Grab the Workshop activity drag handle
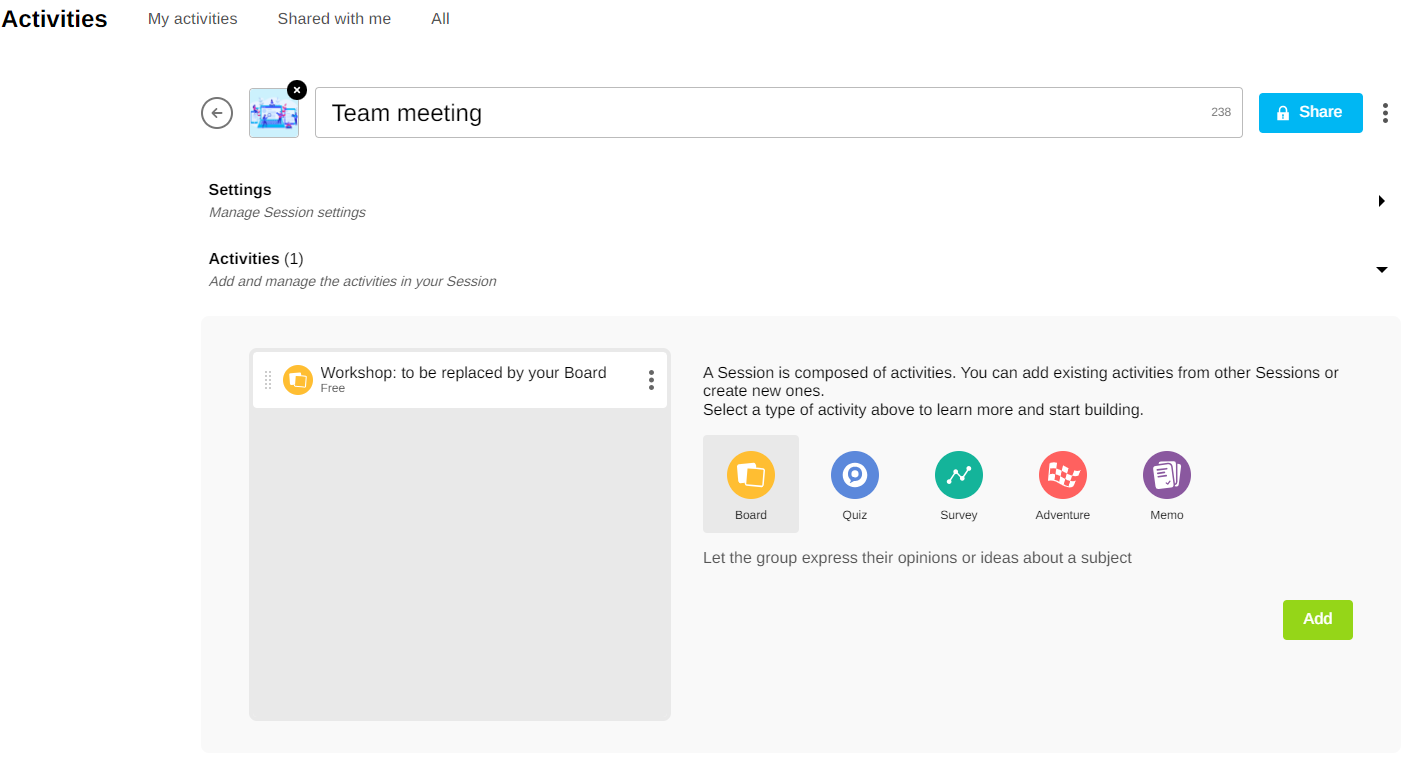 click(x=268, y=380)
